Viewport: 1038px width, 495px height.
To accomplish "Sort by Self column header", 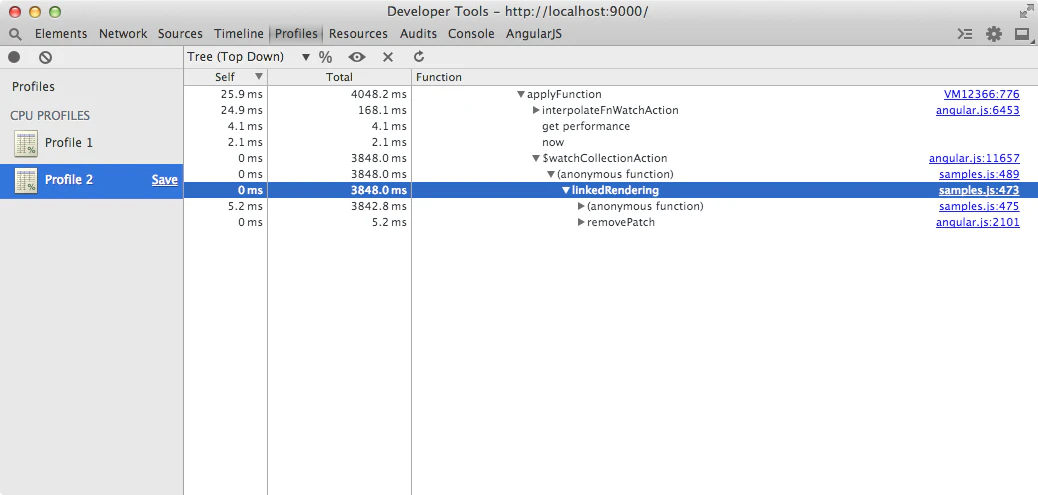I will [x=226, y=77].
